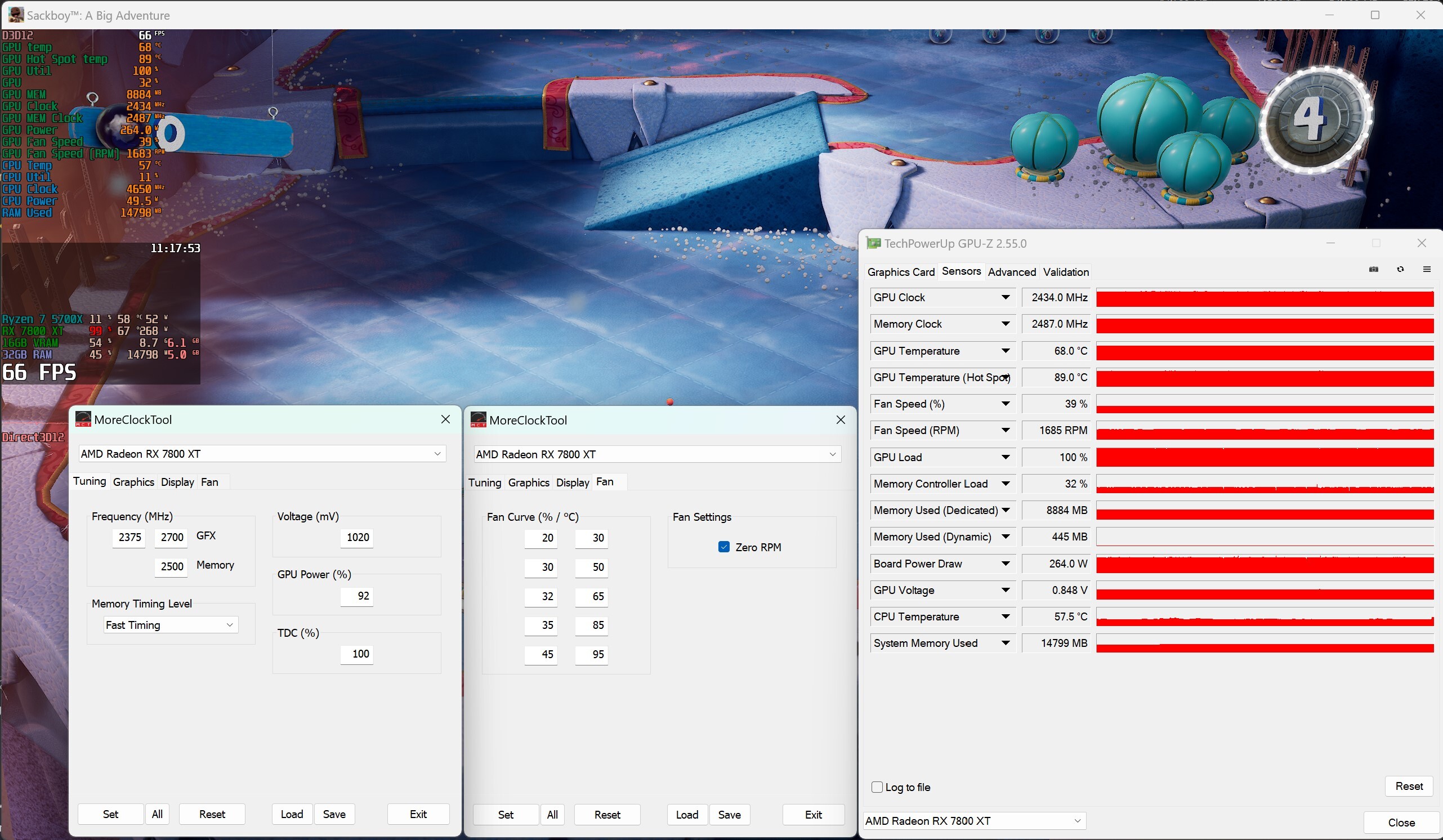
Task: Open the Memory Timing Level dropdown
Action: point(171,625)
